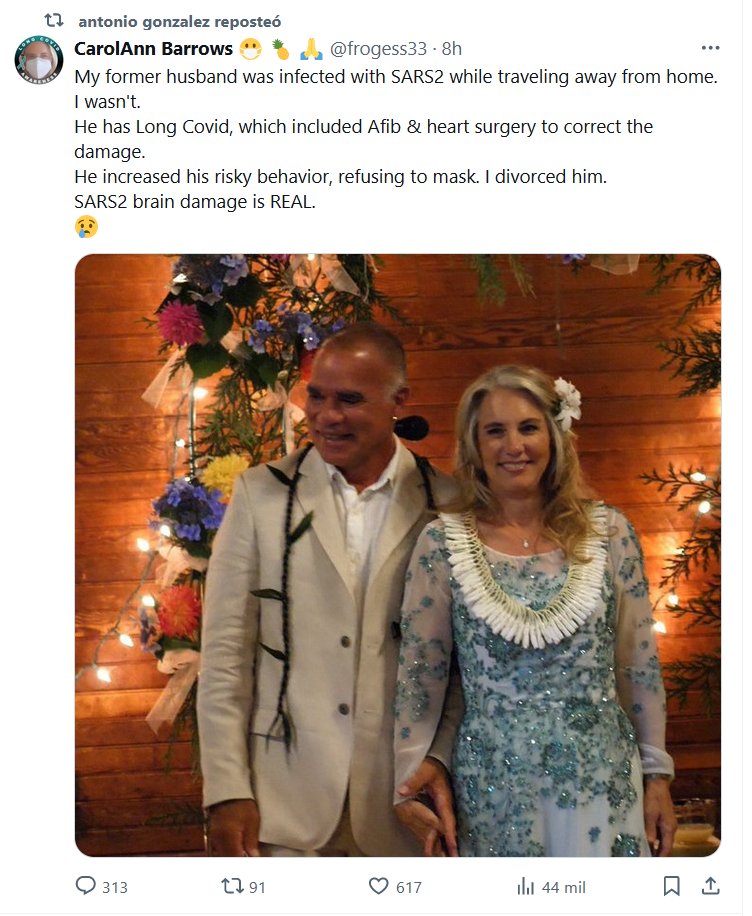The image size is (752, 916).
Task: Click the 617 likes count
Action: coord(408,887)
